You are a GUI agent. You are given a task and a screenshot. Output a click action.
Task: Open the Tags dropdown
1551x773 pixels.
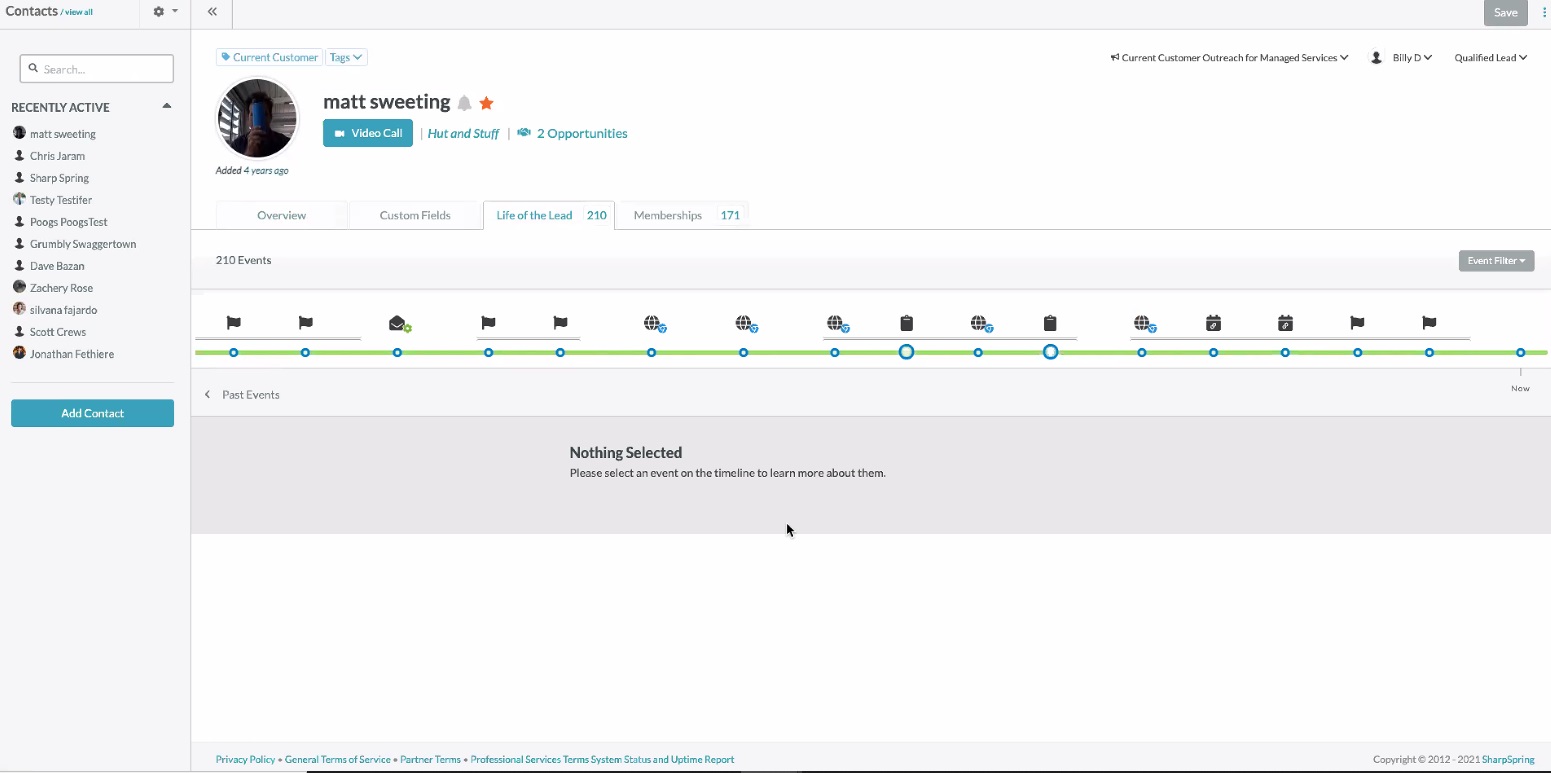pos(346,57)
